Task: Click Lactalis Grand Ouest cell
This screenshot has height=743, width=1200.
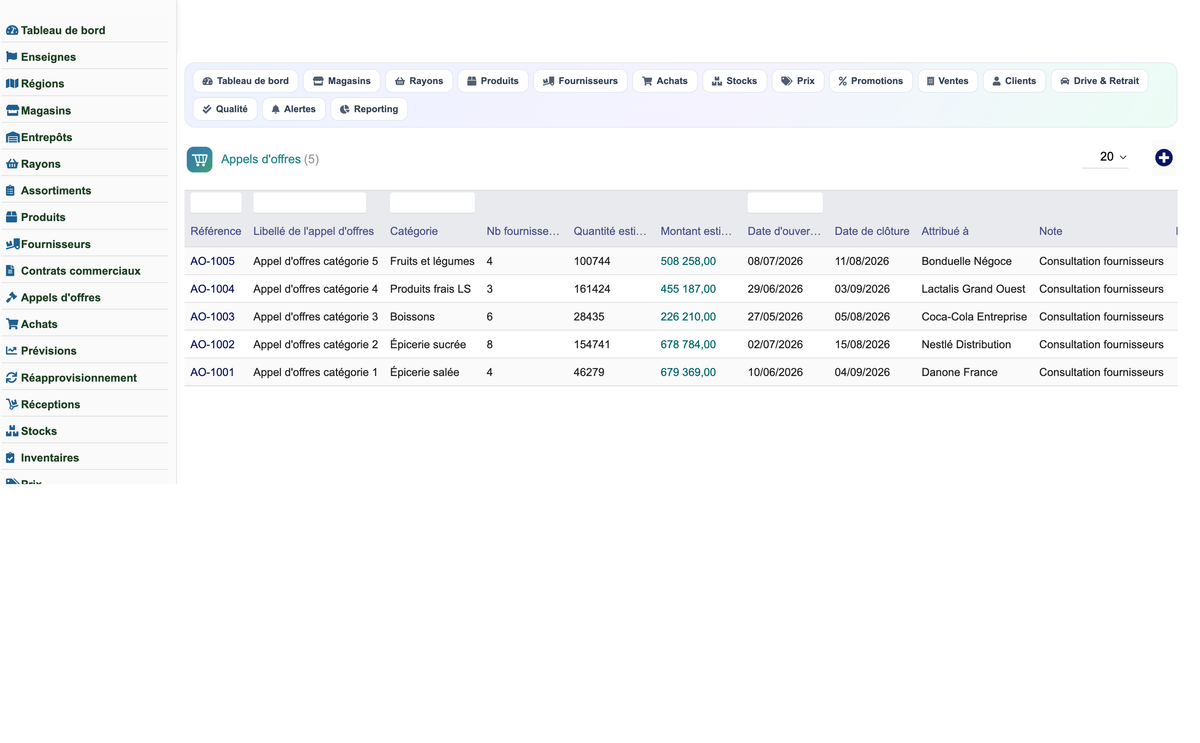Action: click(x=973, y=289)
